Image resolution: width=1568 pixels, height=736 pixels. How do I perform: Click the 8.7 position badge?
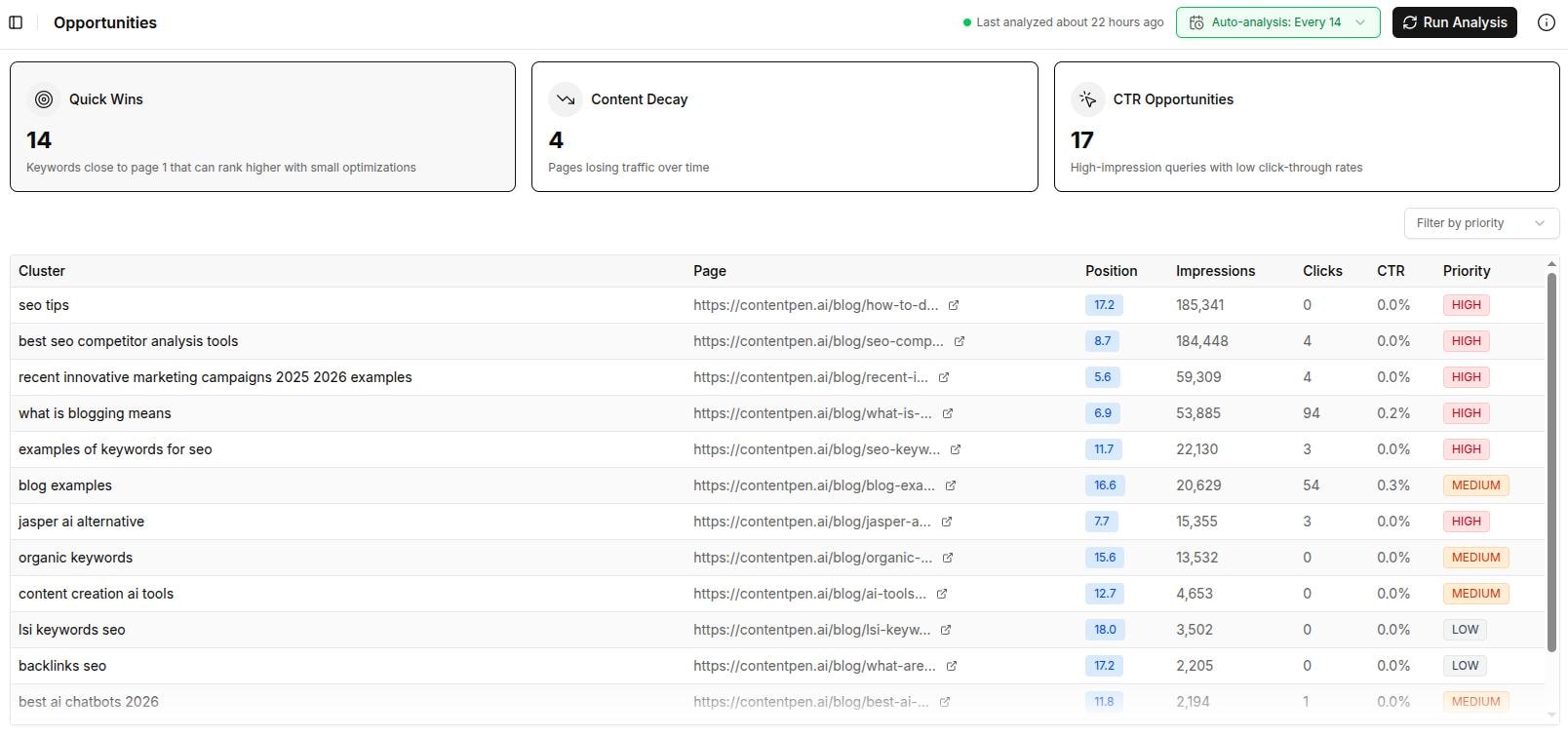[x=1102, y=341]
